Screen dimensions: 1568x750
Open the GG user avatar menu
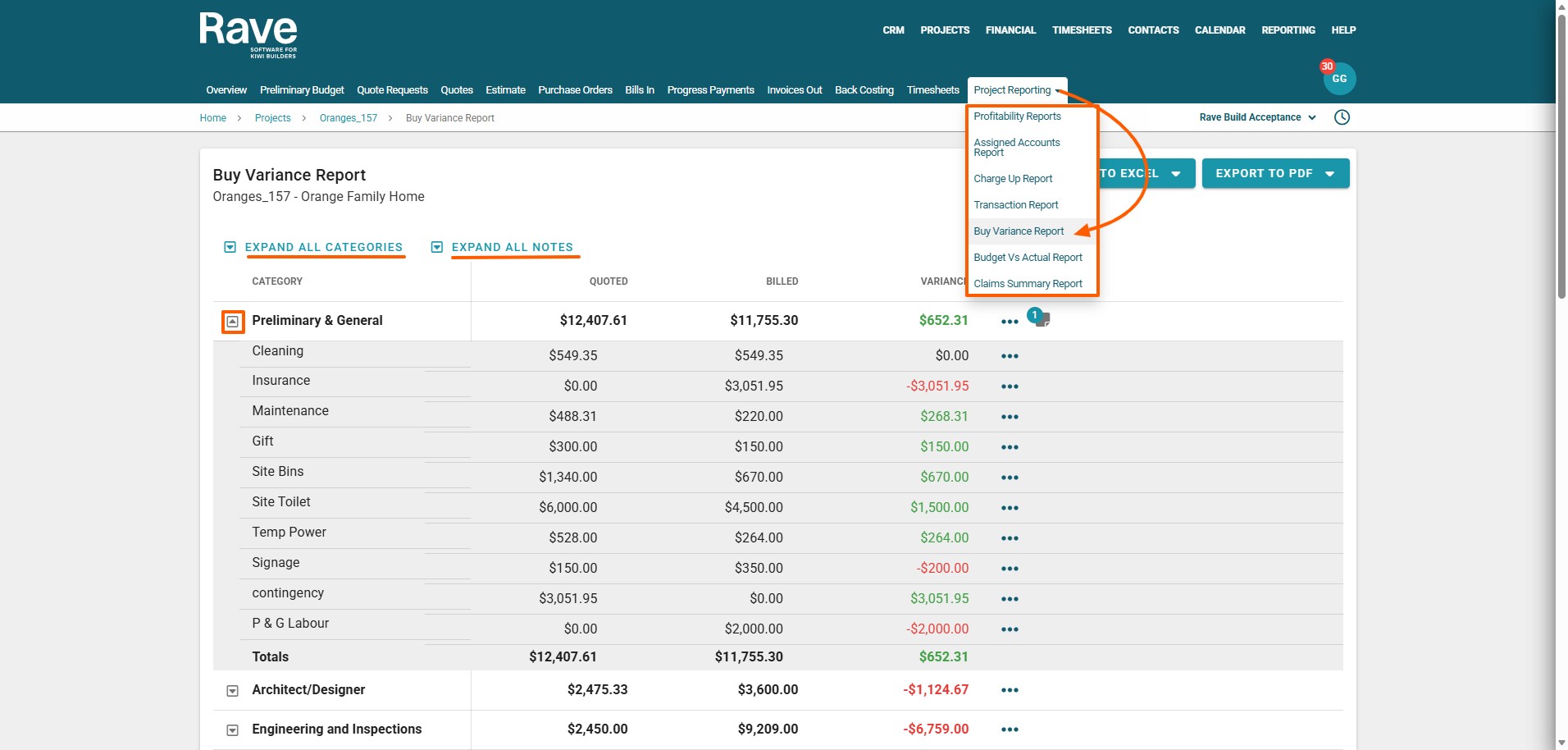1338,79
